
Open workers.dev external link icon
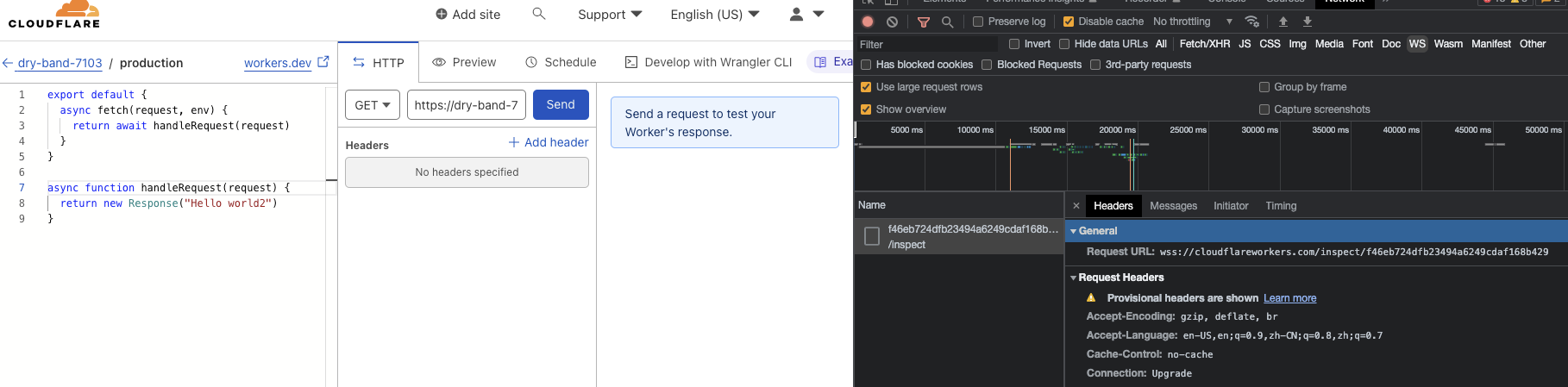[323, 62]
